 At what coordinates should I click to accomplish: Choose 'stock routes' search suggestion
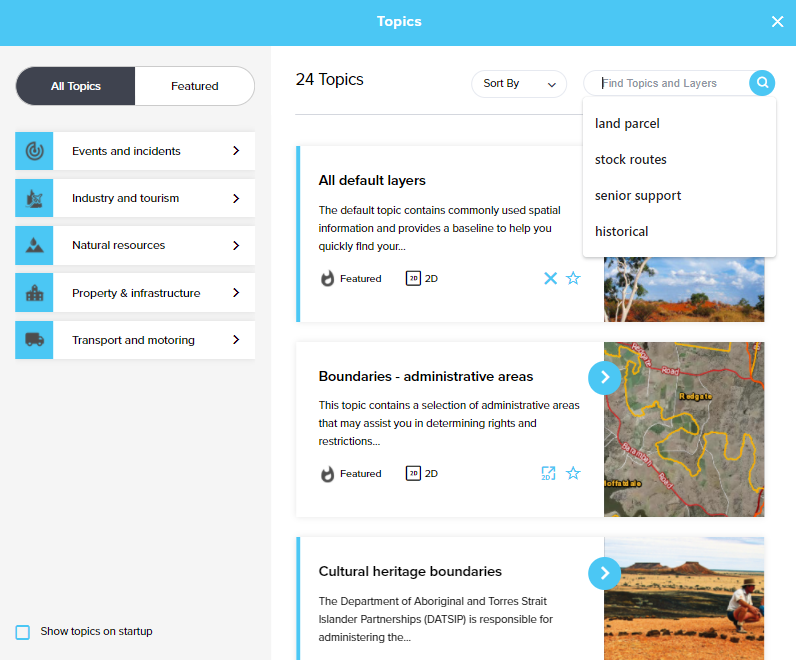pos(679,159)
